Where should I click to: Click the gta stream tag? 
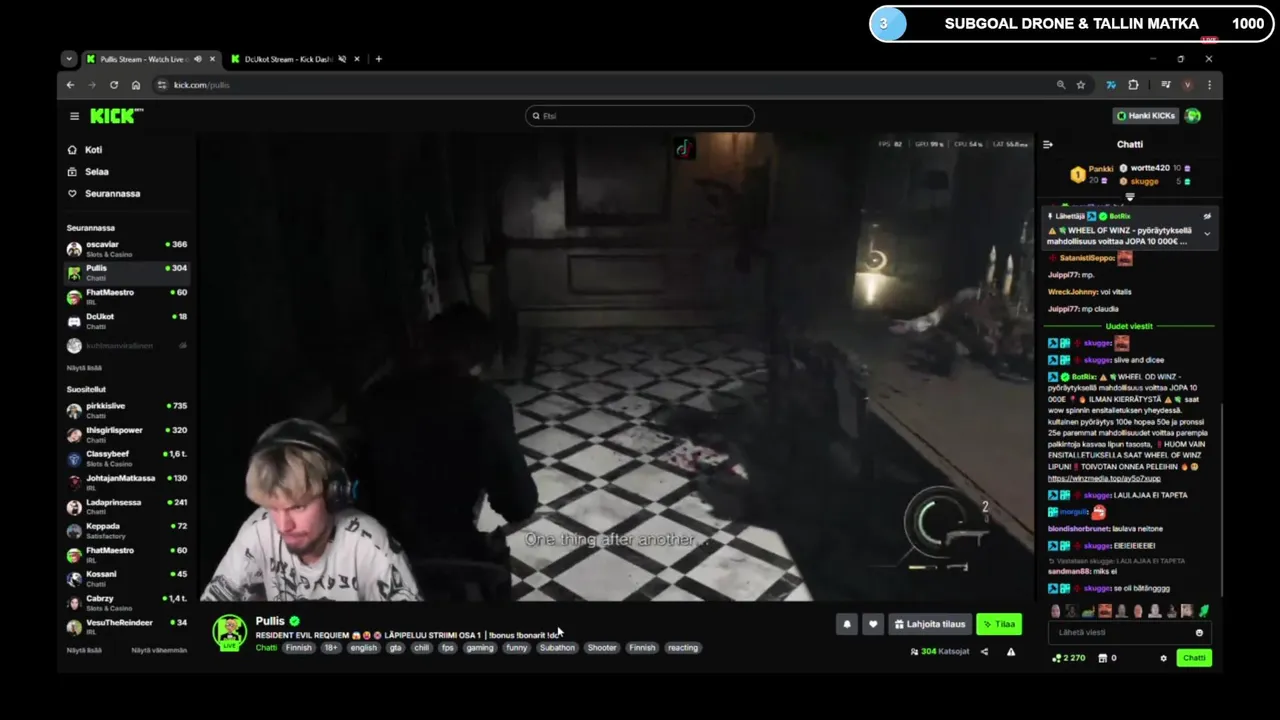[x=395, y=648]
